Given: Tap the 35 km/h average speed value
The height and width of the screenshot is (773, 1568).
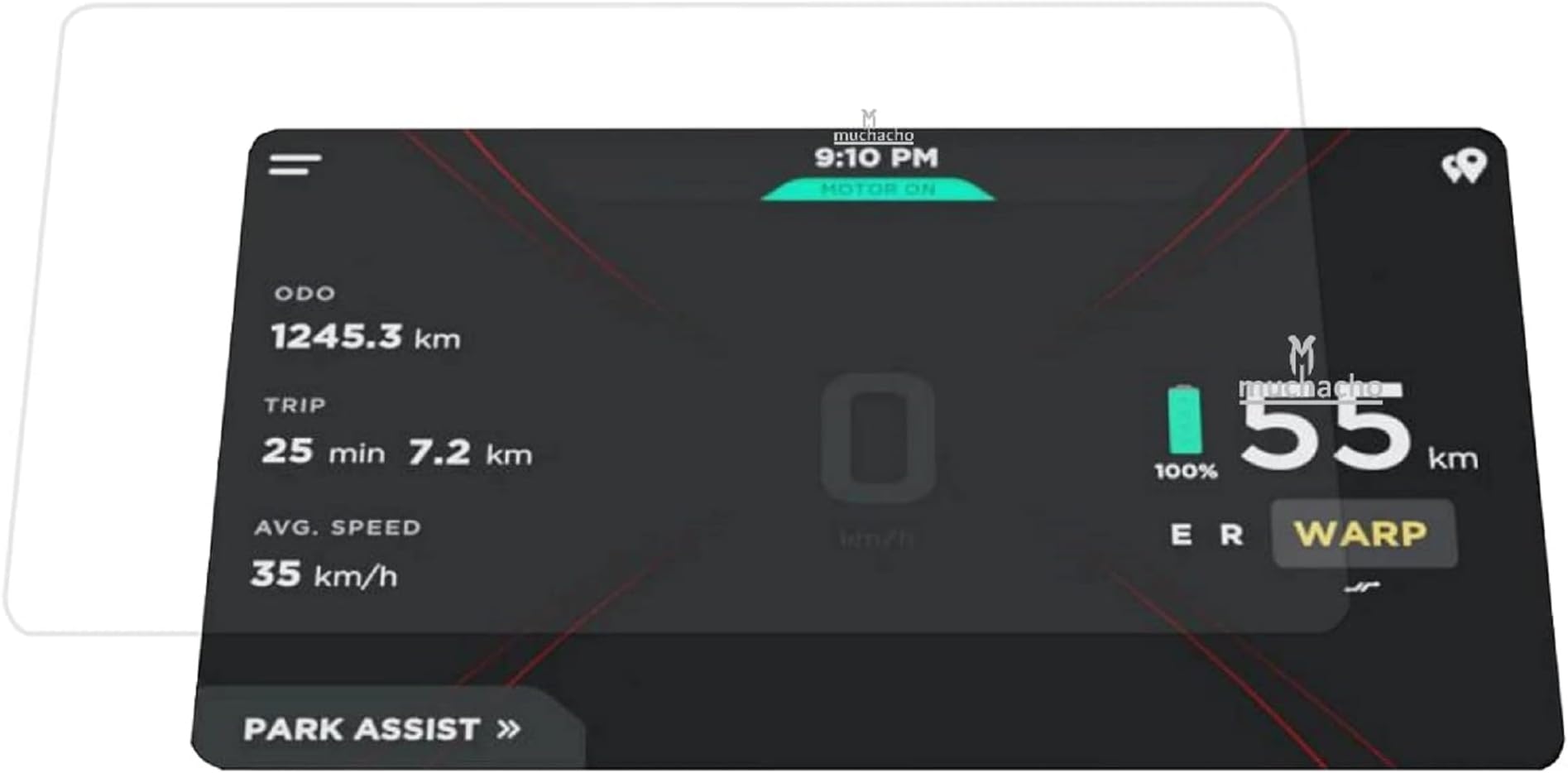Looking at the screenshot, I should [324, 574].
